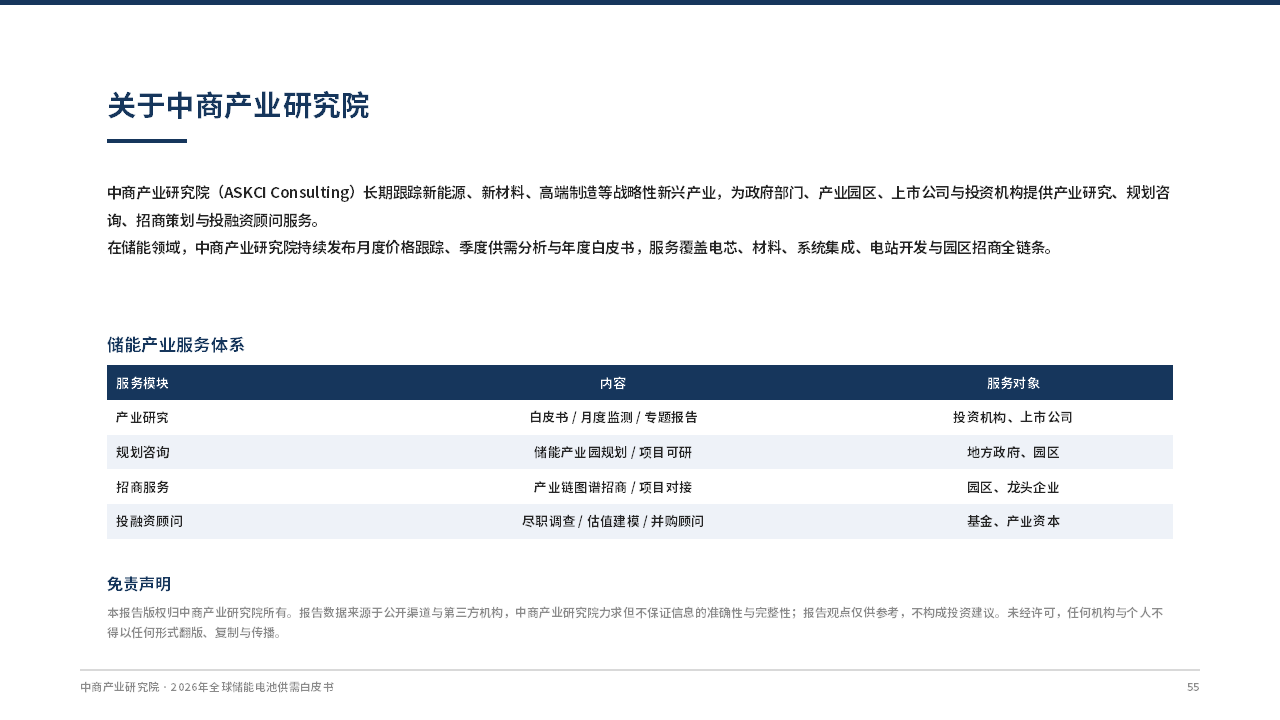Select the 产业研究 row label
Image resolution: width=1280 pixels, height=720 pixels.
(x=142, y=417)
